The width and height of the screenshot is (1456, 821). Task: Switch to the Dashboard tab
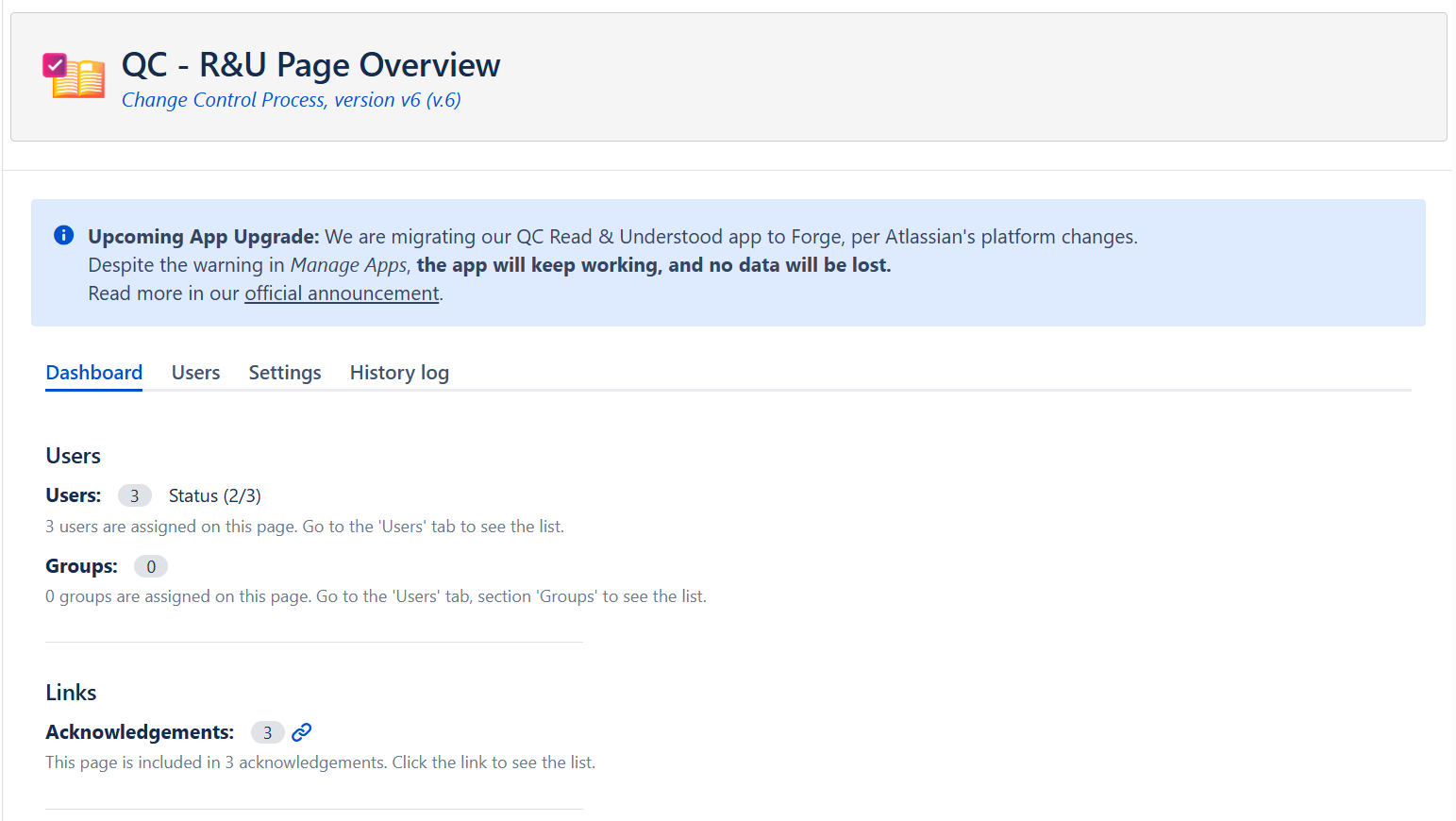(x=94, y=373)
